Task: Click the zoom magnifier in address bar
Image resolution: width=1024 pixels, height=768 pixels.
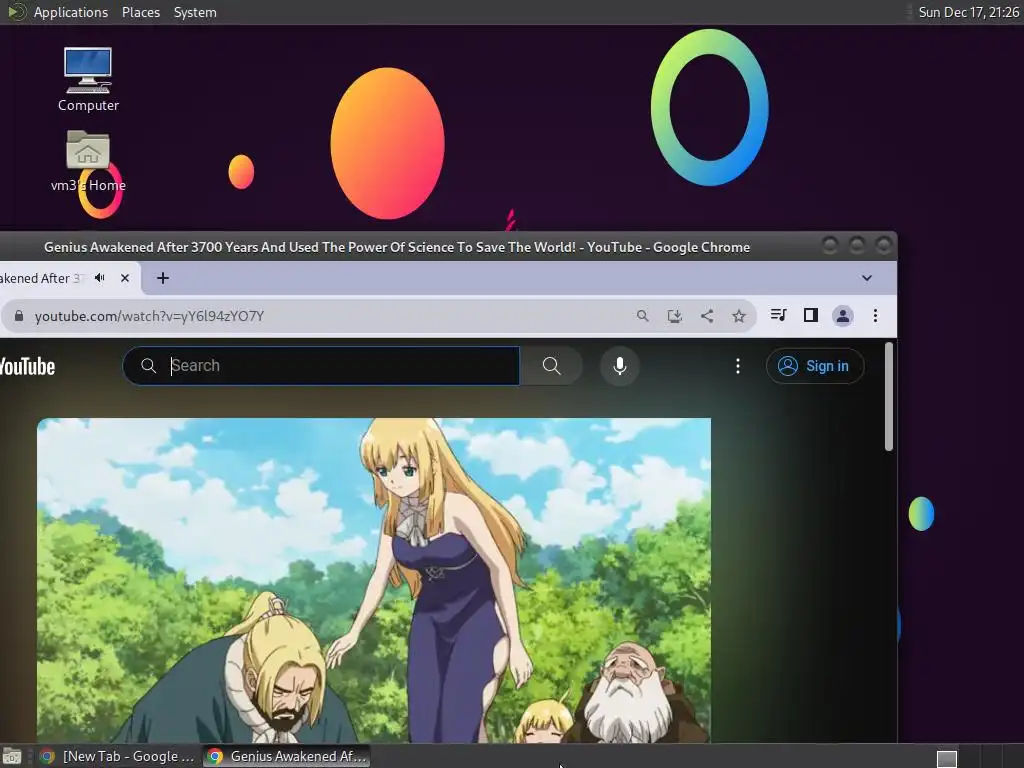Action: (x=643, y=316)
